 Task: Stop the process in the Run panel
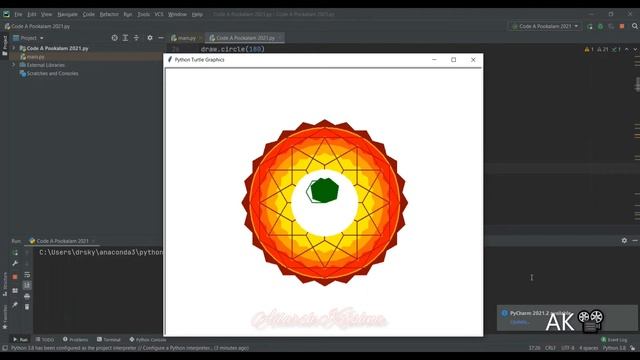(x=15, y=277)
